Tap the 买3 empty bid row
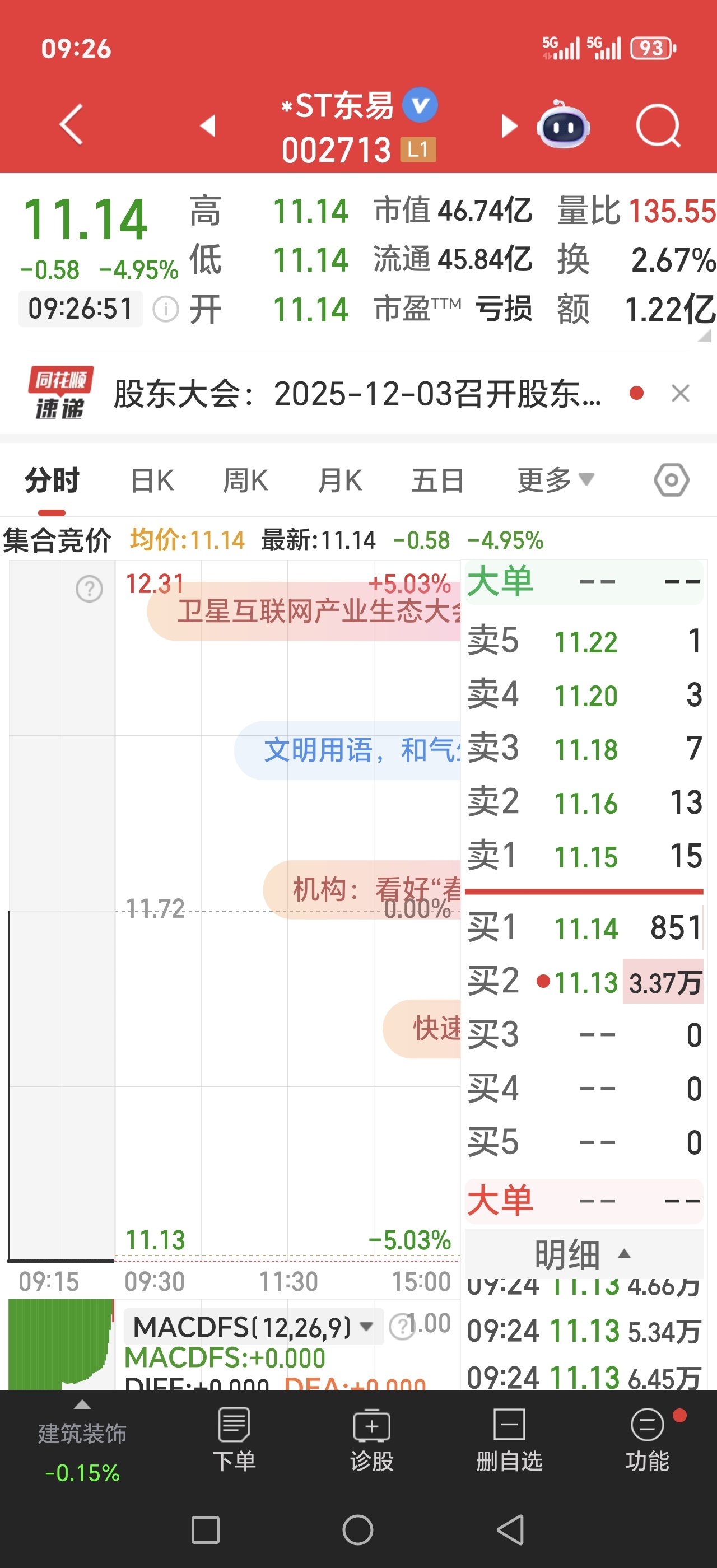 (x=584, y=1035)
